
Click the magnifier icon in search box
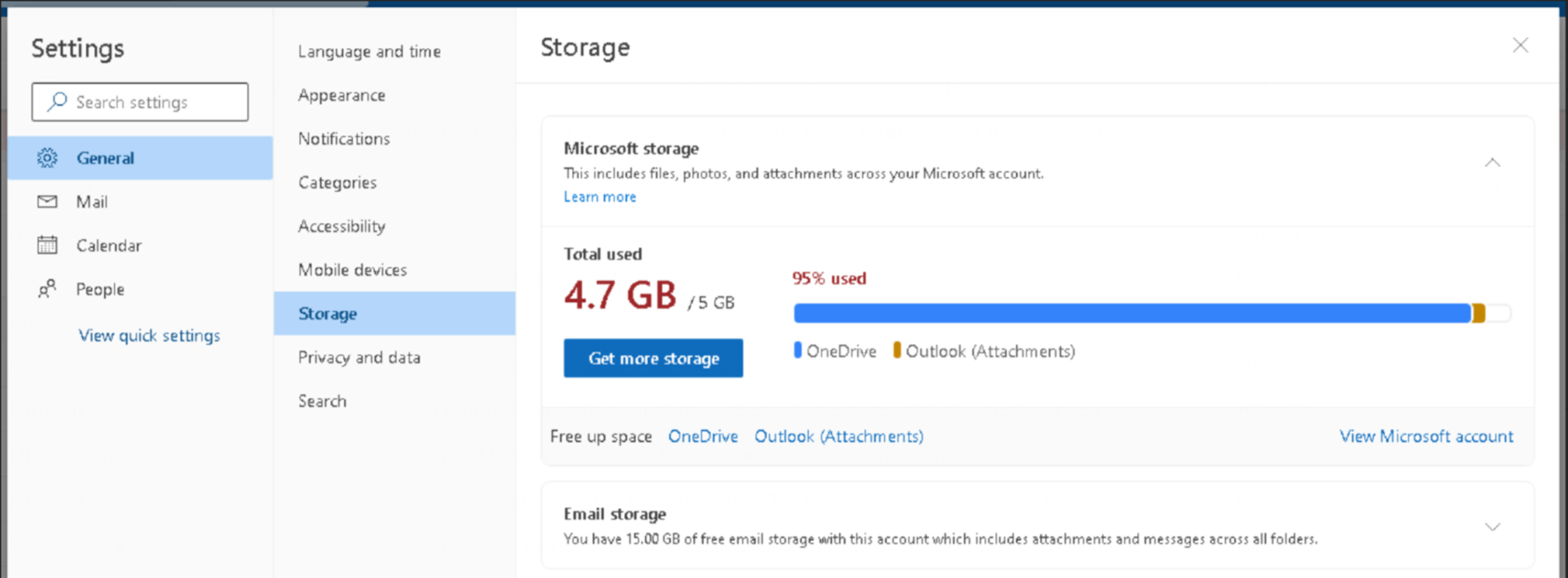[57, 102]
